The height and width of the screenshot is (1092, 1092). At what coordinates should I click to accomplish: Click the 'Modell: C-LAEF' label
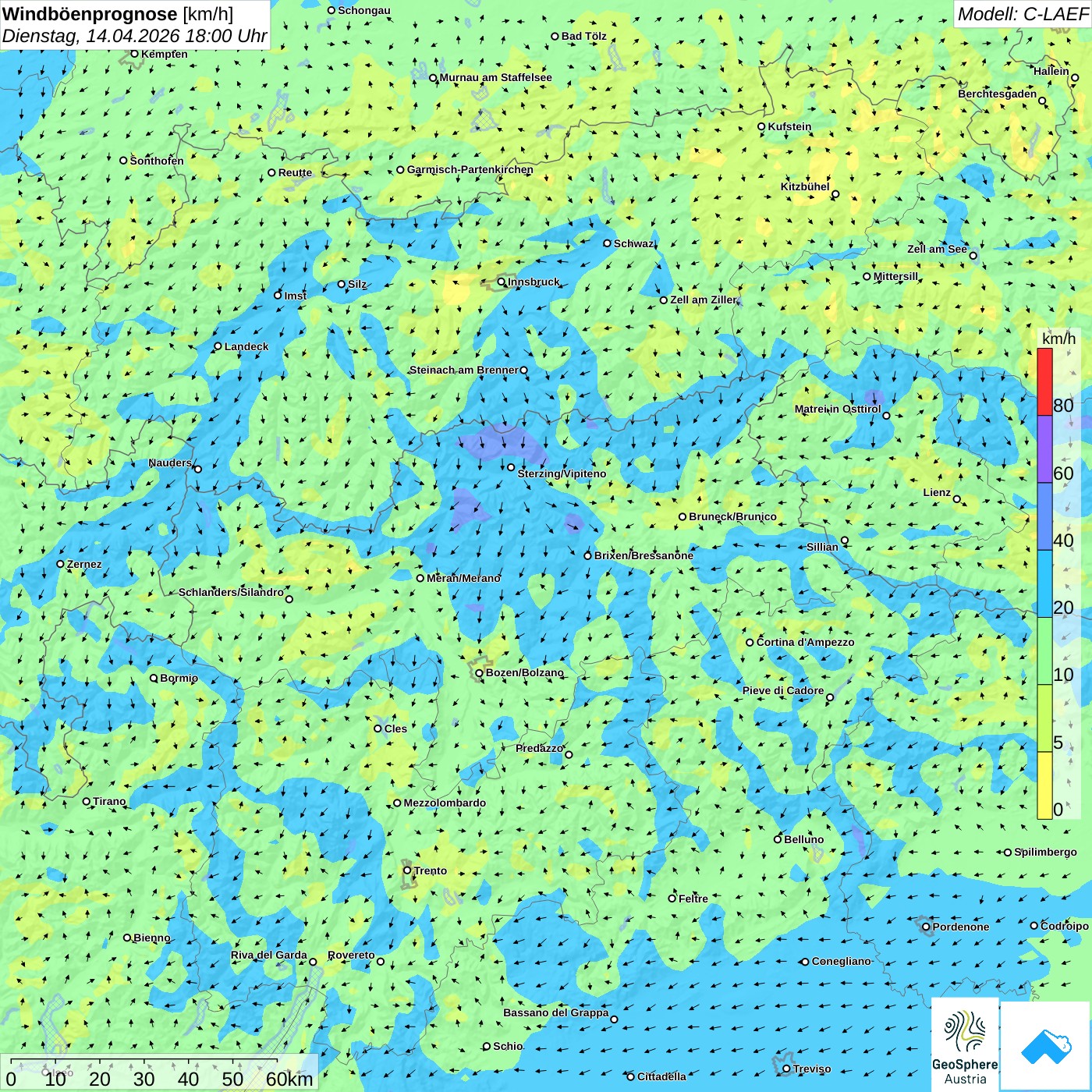(1023, 14)
